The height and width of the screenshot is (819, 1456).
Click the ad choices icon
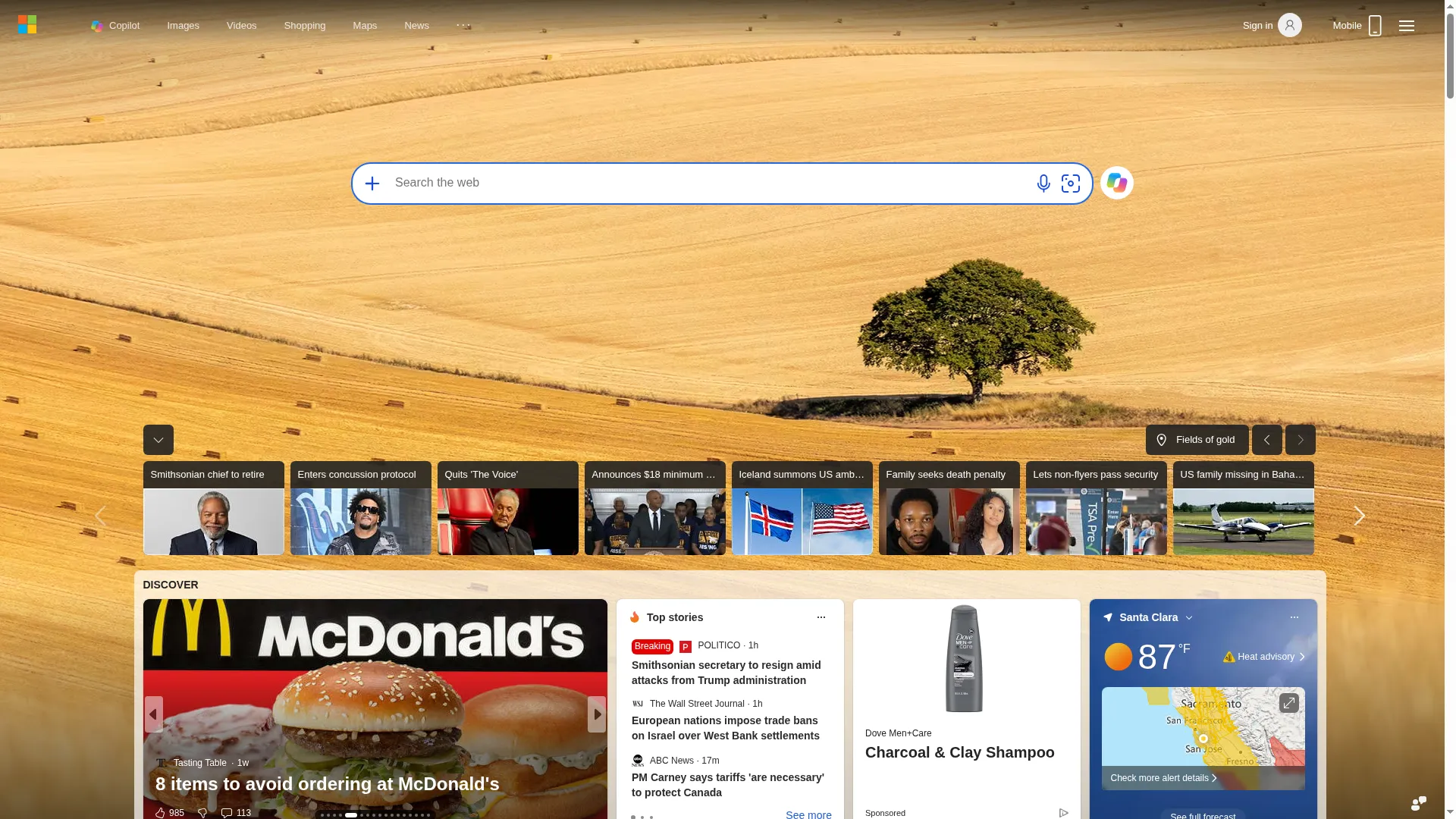(x=1063, y=813)
